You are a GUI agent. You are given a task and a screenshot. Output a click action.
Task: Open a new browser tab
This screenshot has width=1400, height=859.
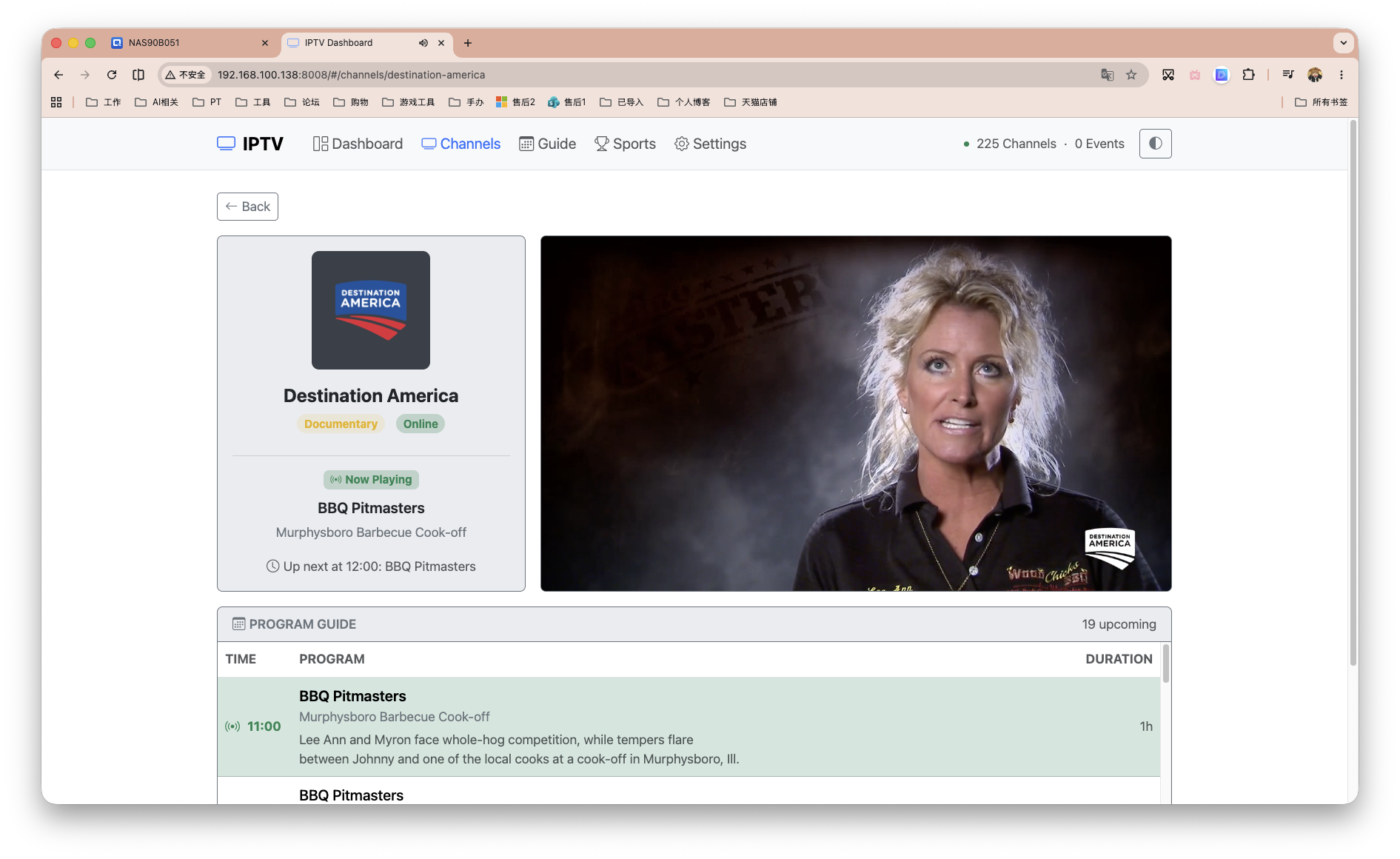[468, 43]
